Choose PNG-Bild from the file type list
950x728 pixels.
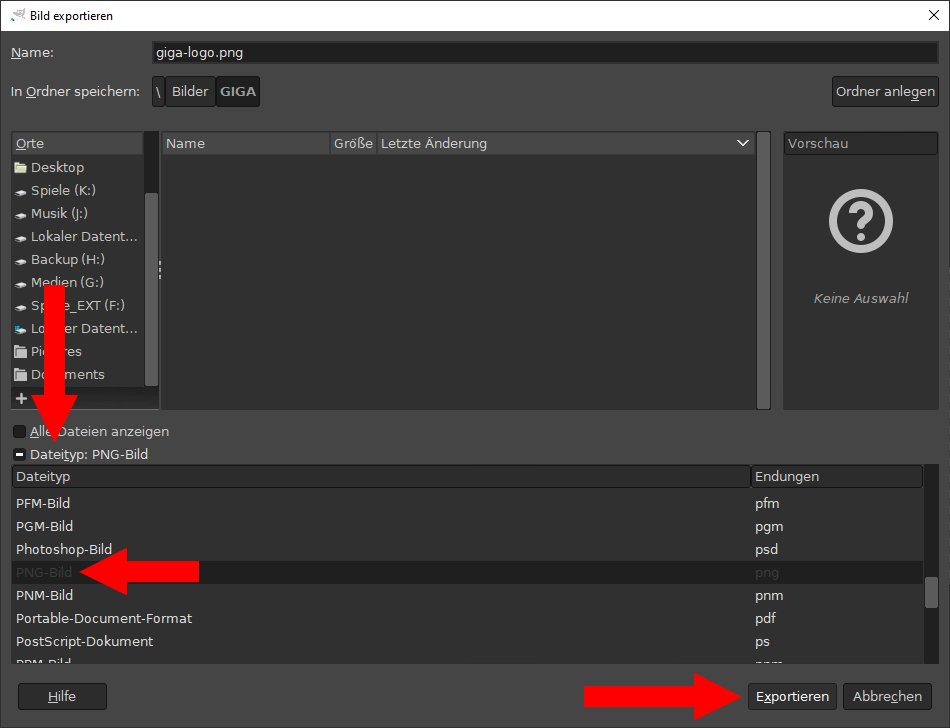pyautogui.click(x=44, y=573)
